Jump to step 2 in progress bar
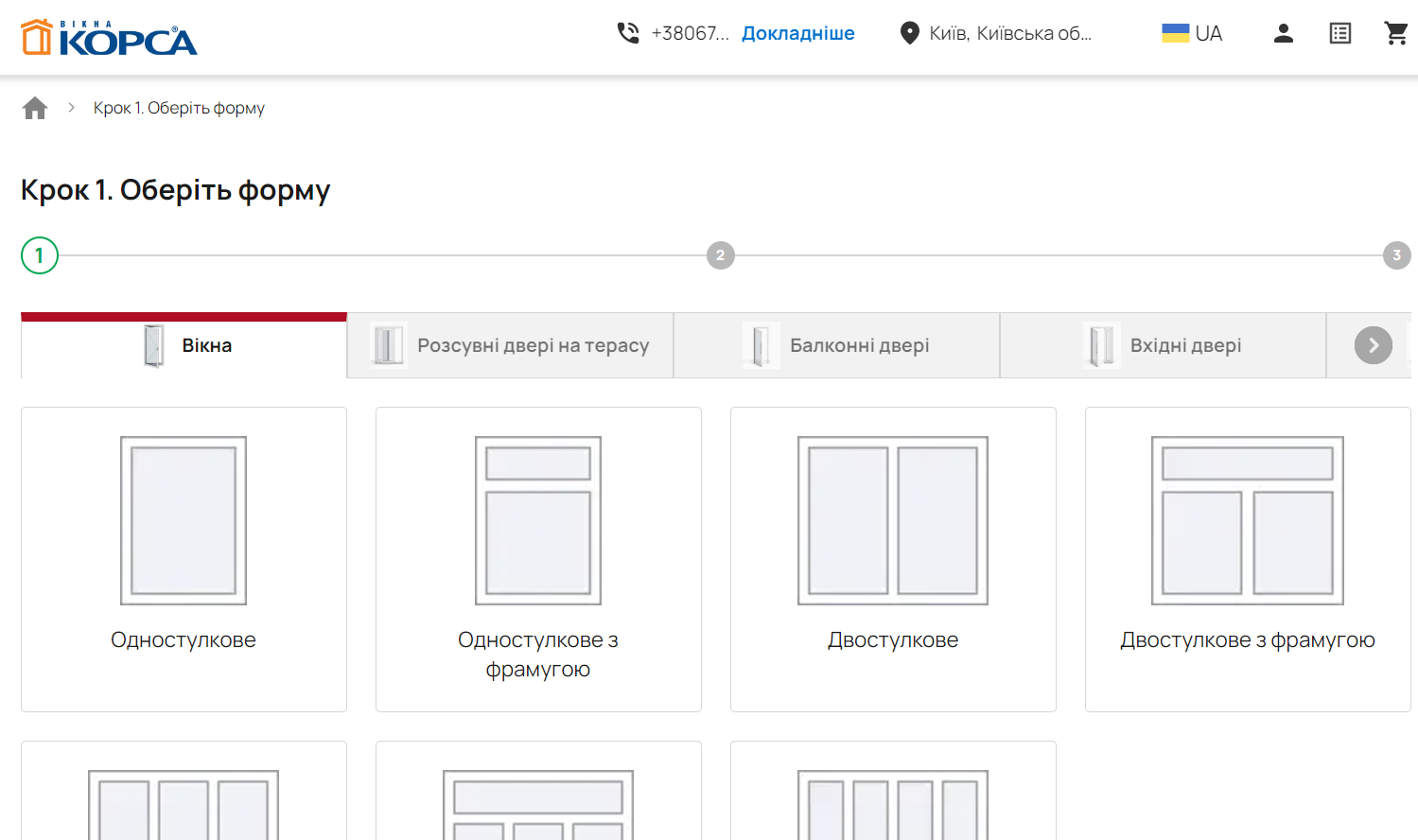The width and height of the screenshot is (1418, 840). [x=721, y=255]
